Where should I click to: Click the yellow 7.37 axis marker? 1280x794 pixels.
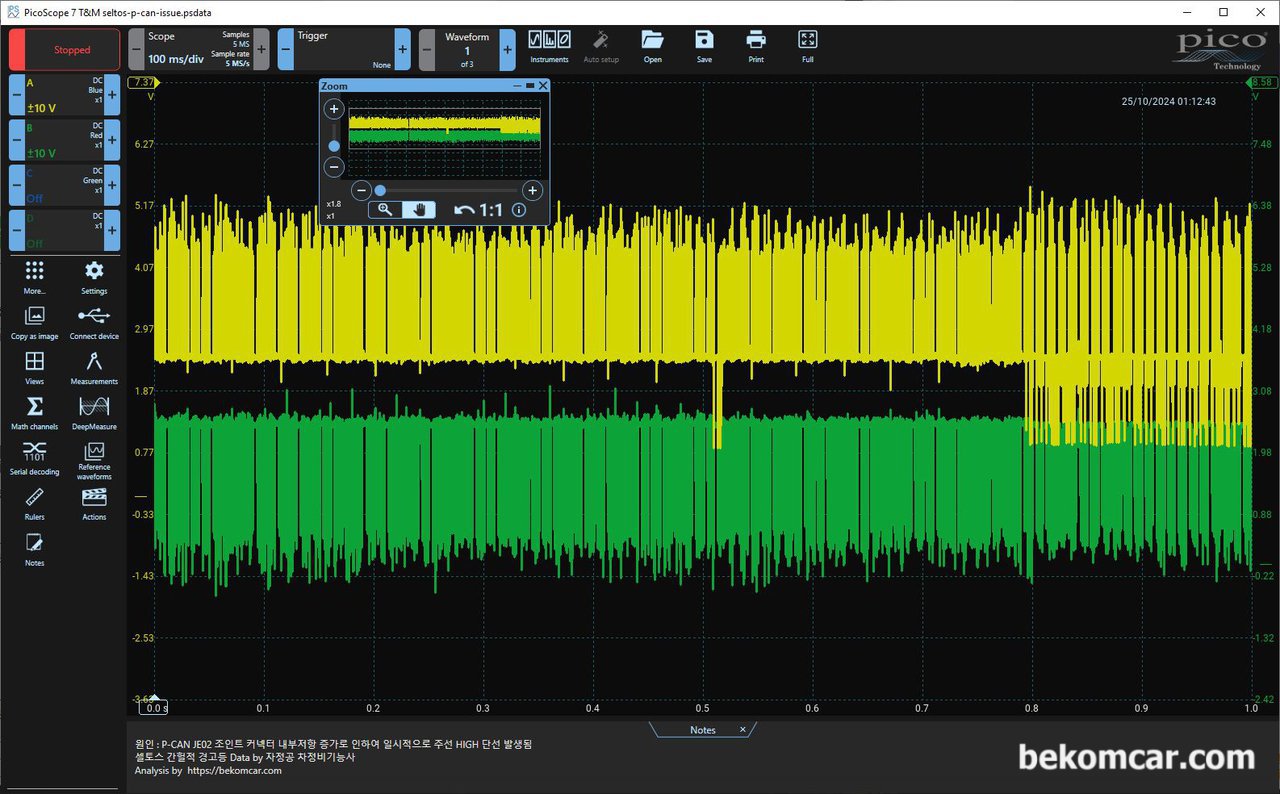click(x=143, y=82)
